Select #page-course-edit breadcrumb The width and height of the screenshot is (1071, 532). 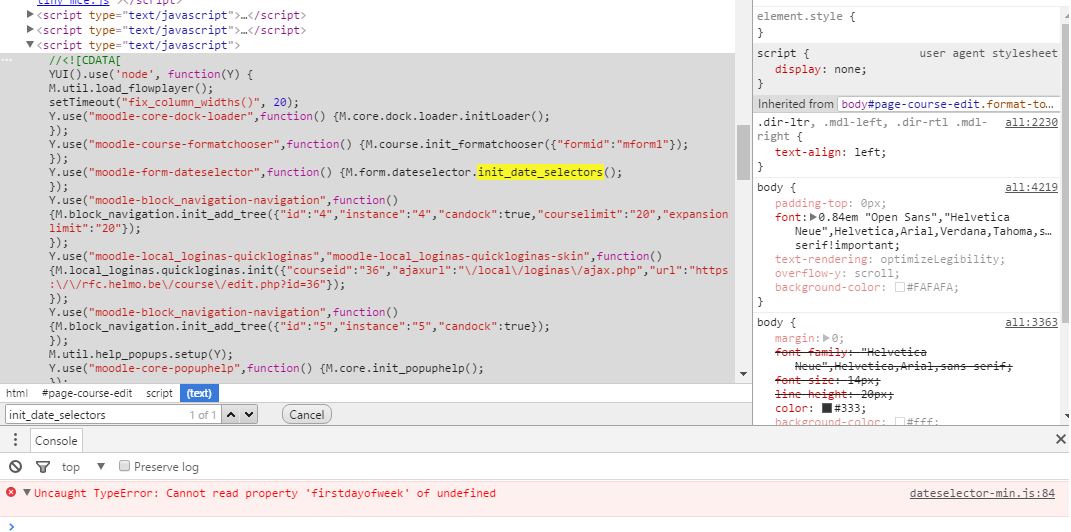(x=87, y=393)
